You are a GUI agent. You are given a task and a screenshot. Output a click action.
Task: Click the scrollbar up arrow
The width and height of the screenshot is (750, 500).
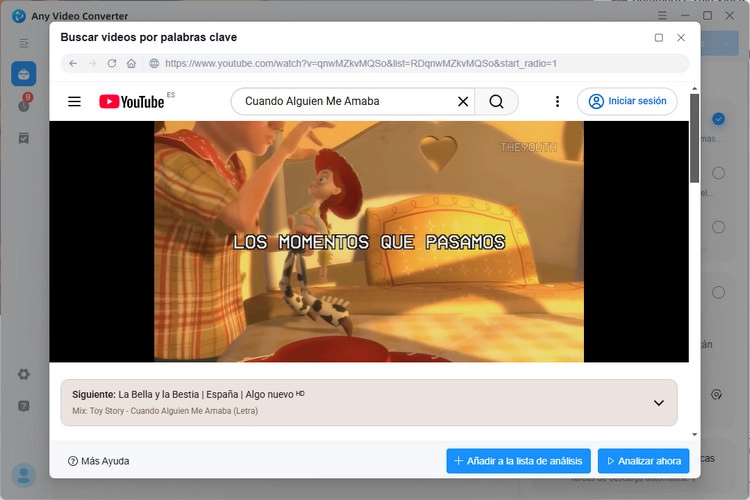point(695,89)
